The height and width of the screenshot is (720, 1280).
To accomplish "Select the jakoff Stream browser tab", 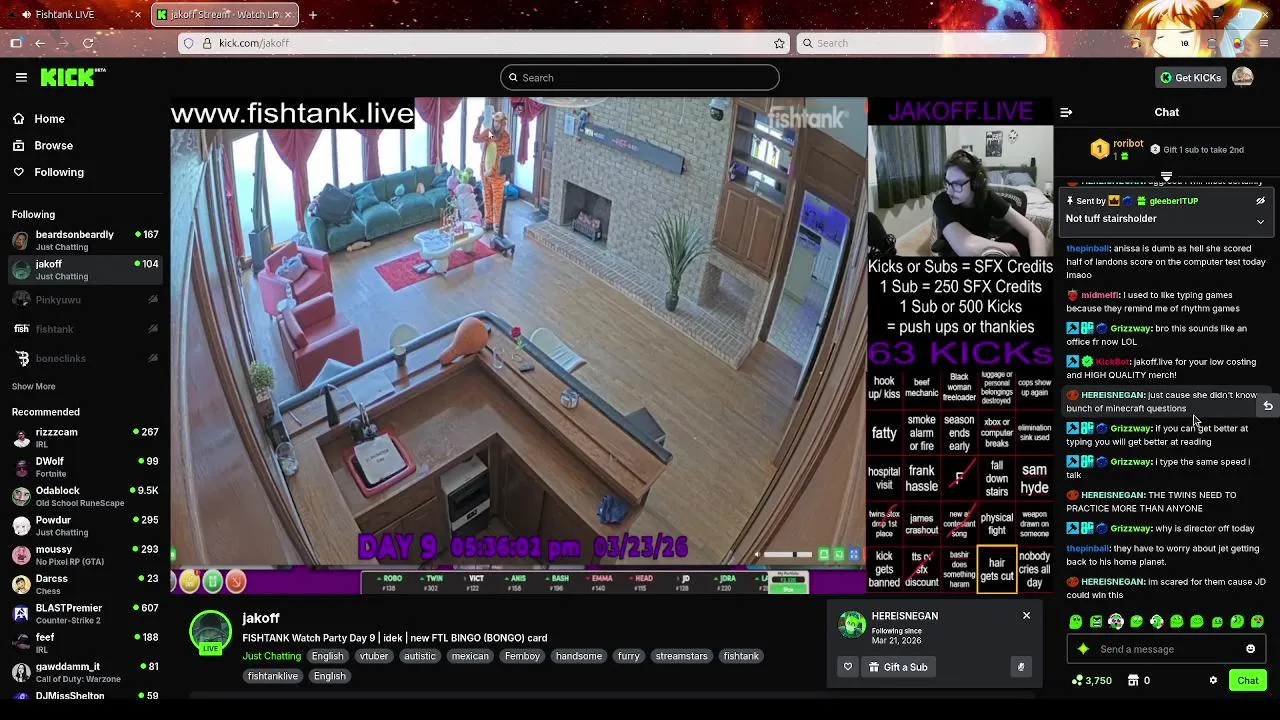I will [x=224, y=15].
